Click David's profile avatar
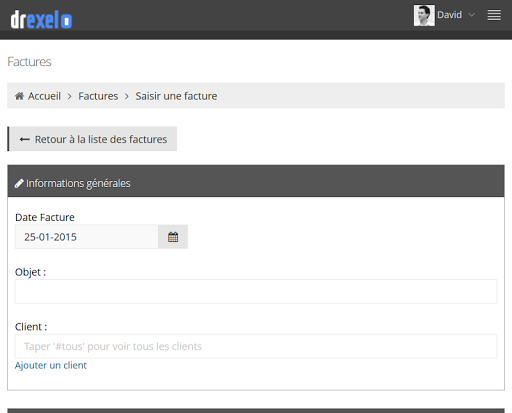The height and width of the screenshot is (413, 512). coord(424,15)
